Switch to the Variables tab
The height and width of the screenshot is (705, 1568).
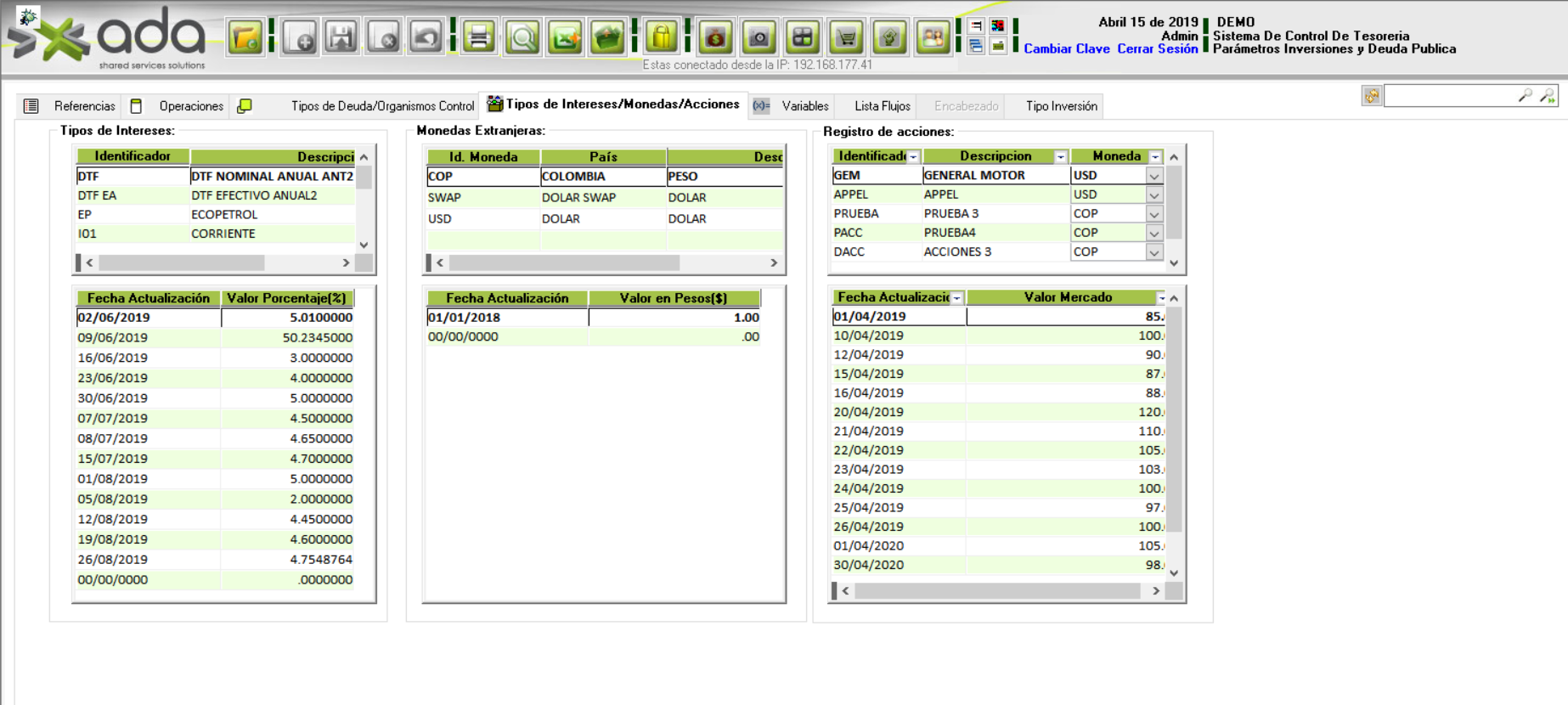tap(804, 106)
